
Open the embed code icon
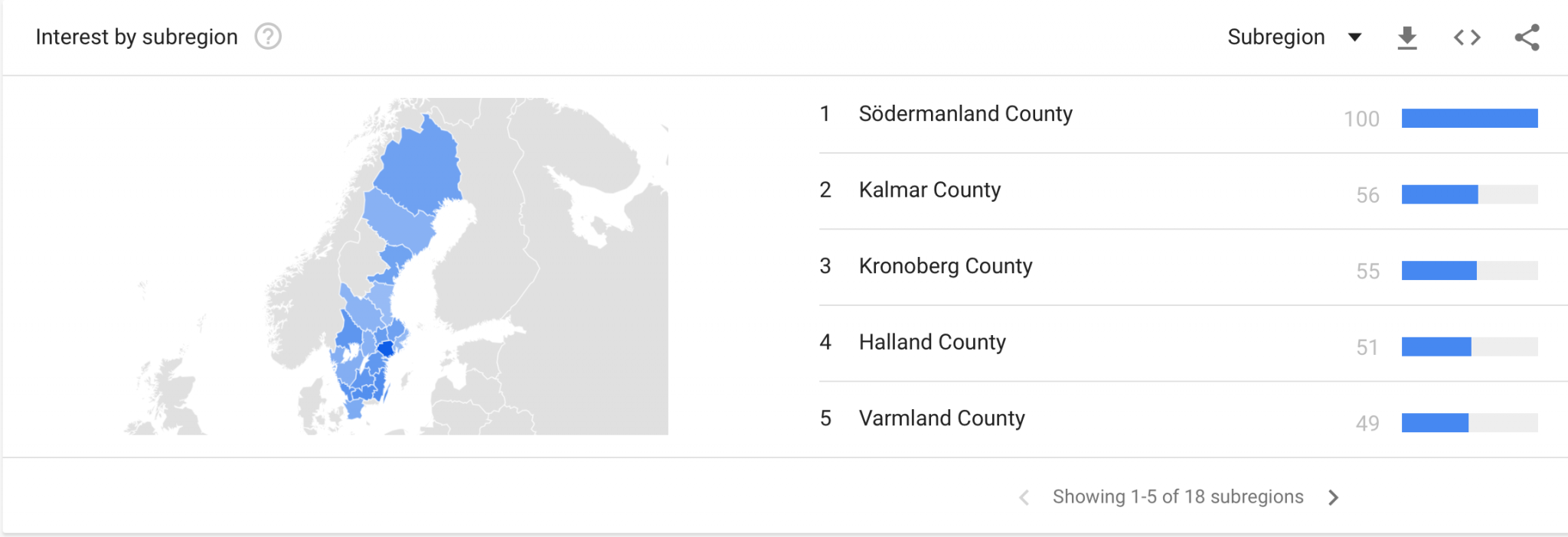pyautogui.click(x=1467, y=37)
